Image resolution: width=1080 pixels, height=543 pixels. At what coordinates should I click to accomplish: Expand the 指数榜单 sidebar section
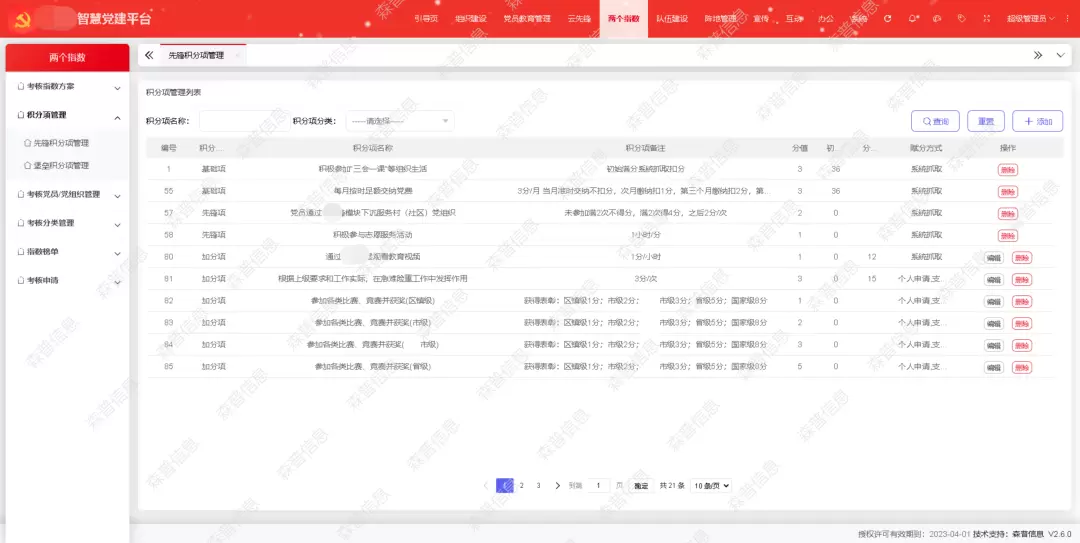(67, 252)
